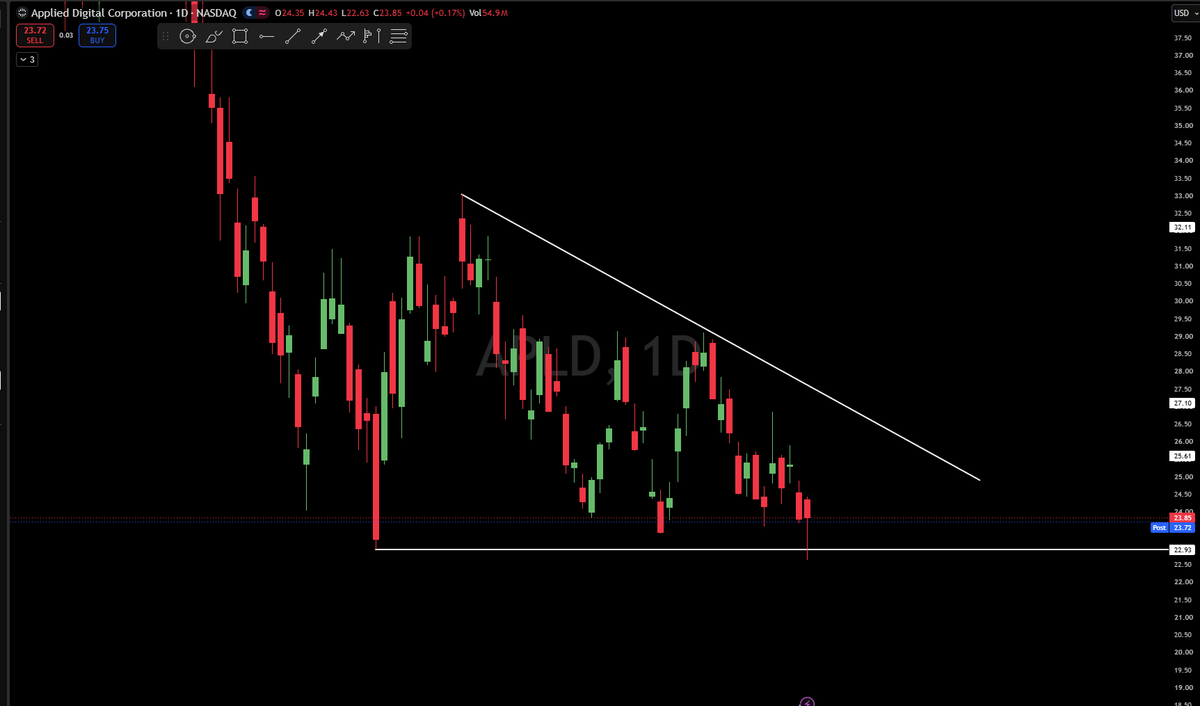1200x706 pixels.
Task: Select the Arrow/ray line tool
Action: 319,37
